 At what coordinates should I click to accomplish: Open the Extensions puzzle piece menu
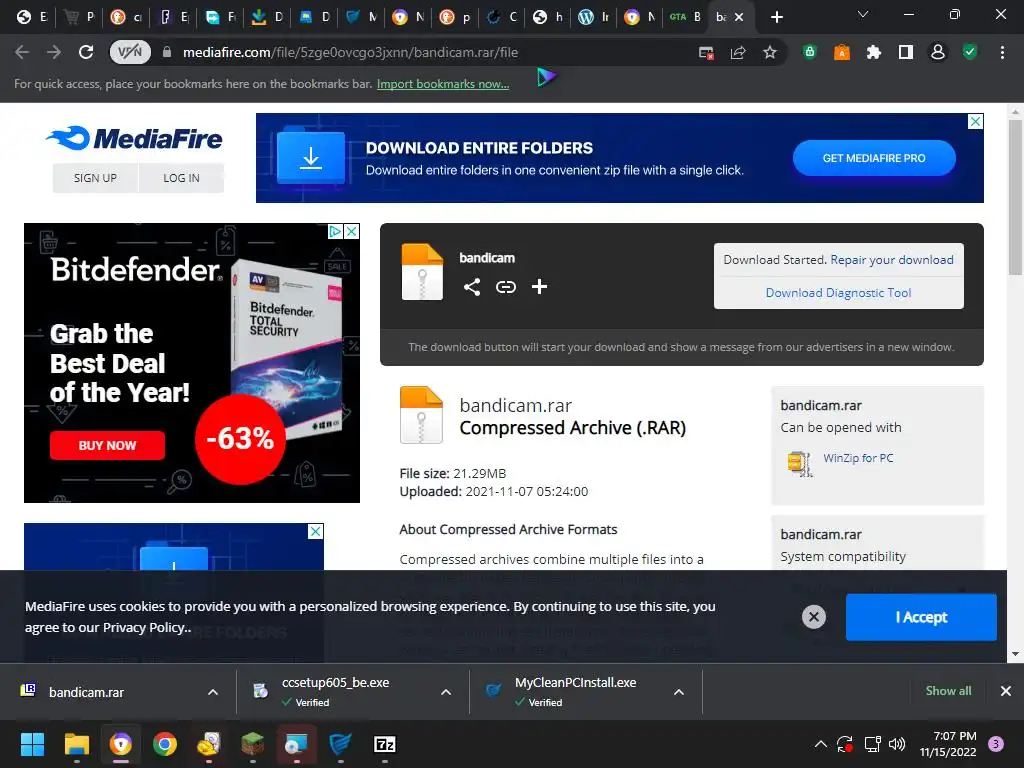click(874, 52)
